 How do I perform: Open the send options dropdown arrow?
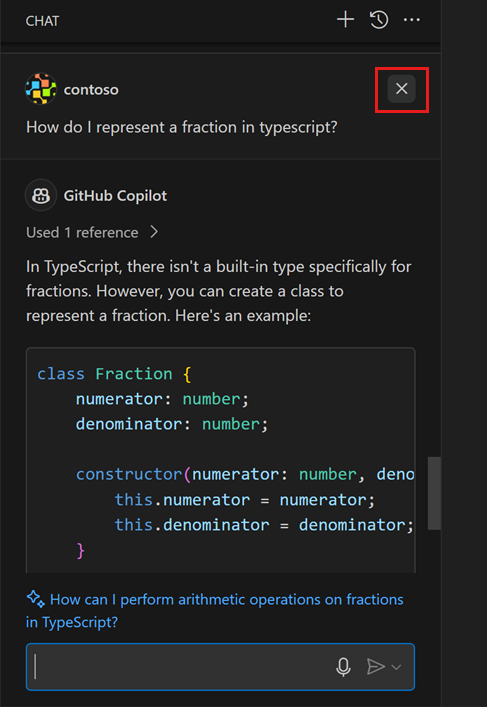point(396,667)
